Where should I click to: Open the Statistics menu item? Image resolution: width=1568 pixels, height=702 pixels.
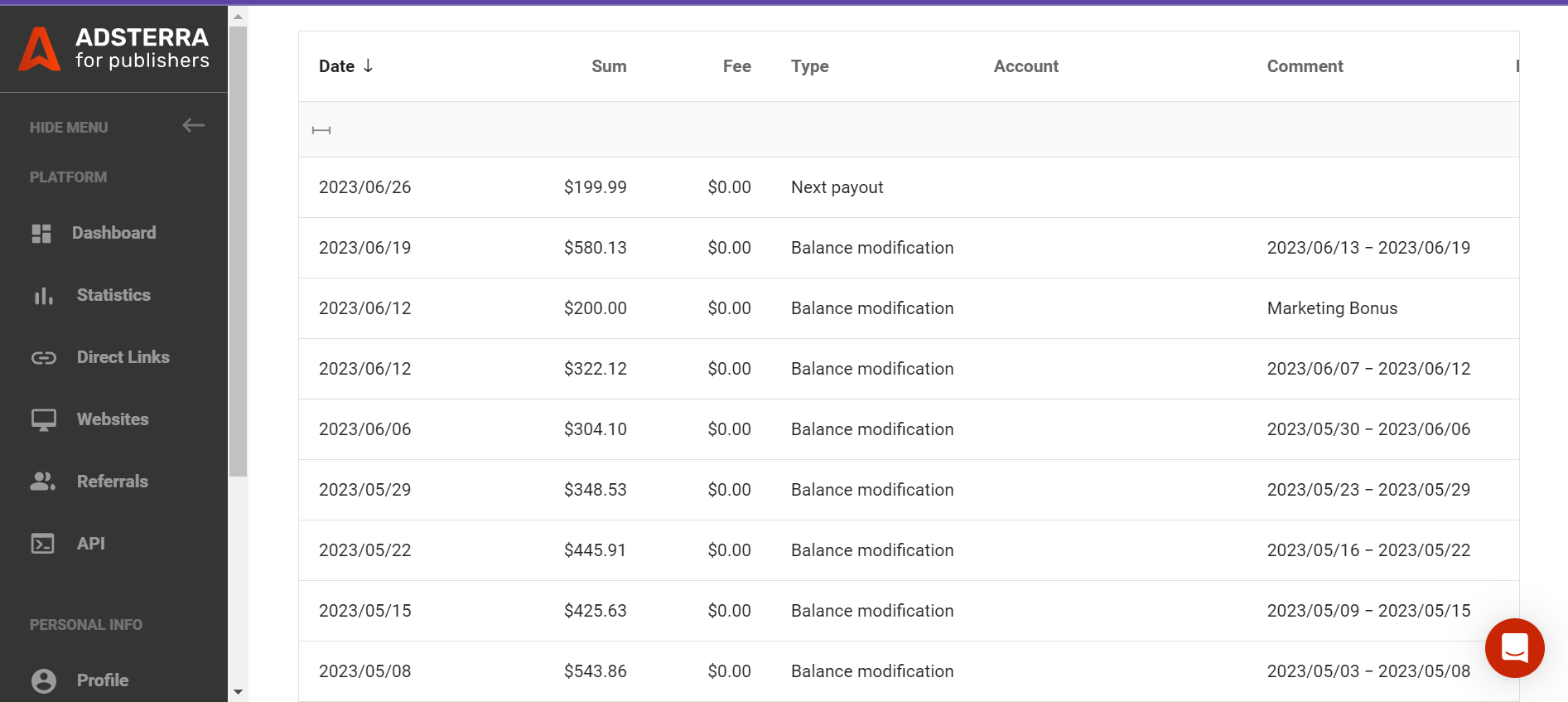click(x=113, y=295)
